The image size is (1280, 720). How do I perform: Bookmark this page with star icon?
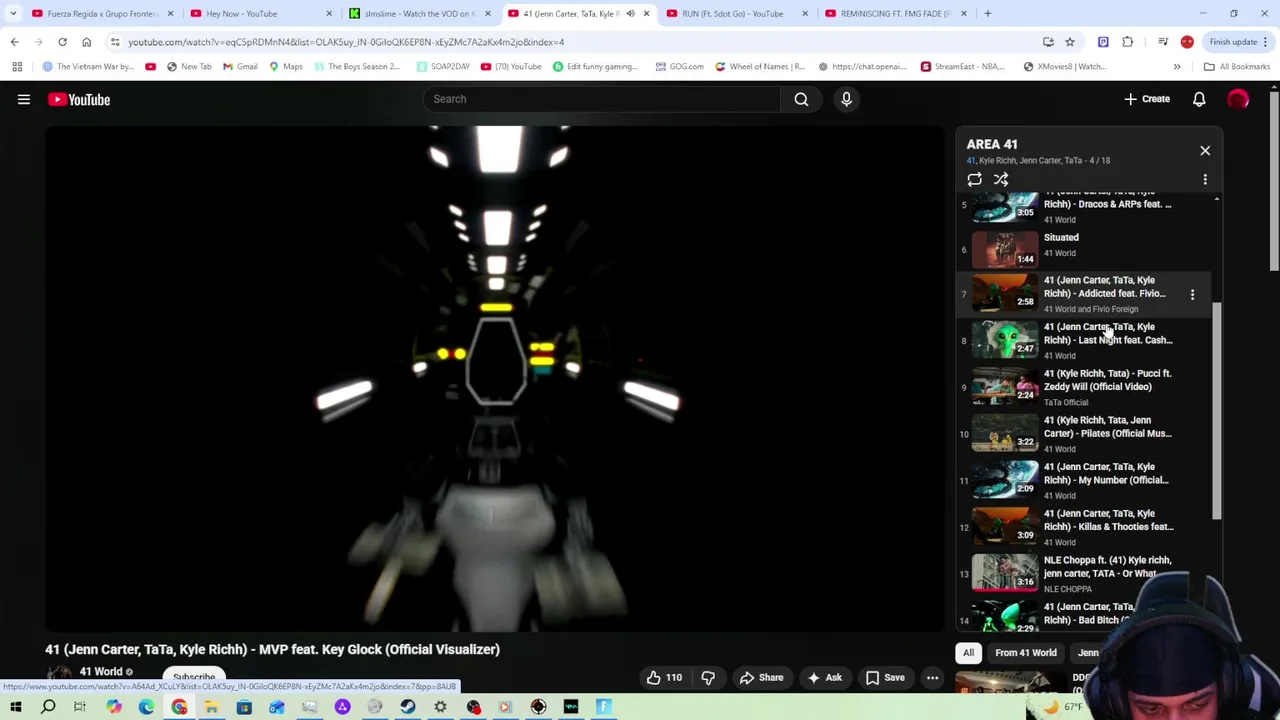click(1069, 42)
